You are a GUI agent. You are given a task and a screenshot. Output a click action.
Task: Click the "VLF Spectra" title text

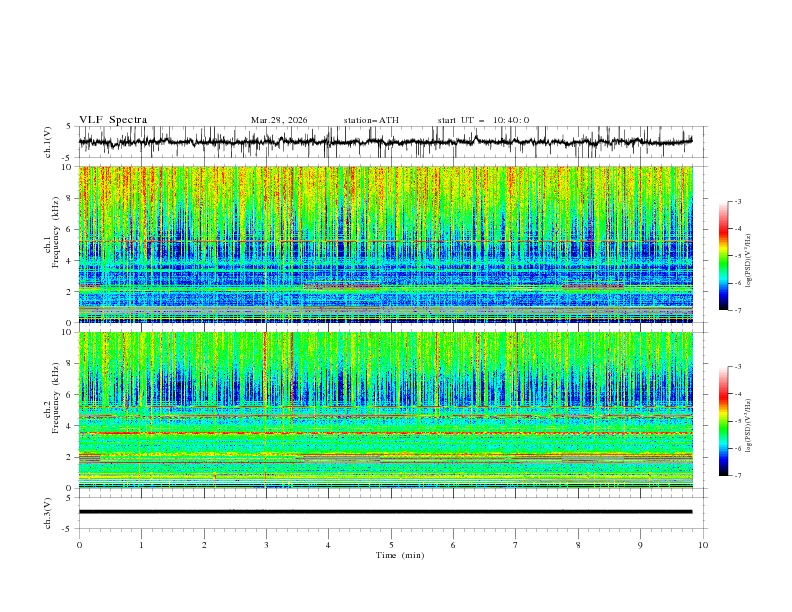113,120
